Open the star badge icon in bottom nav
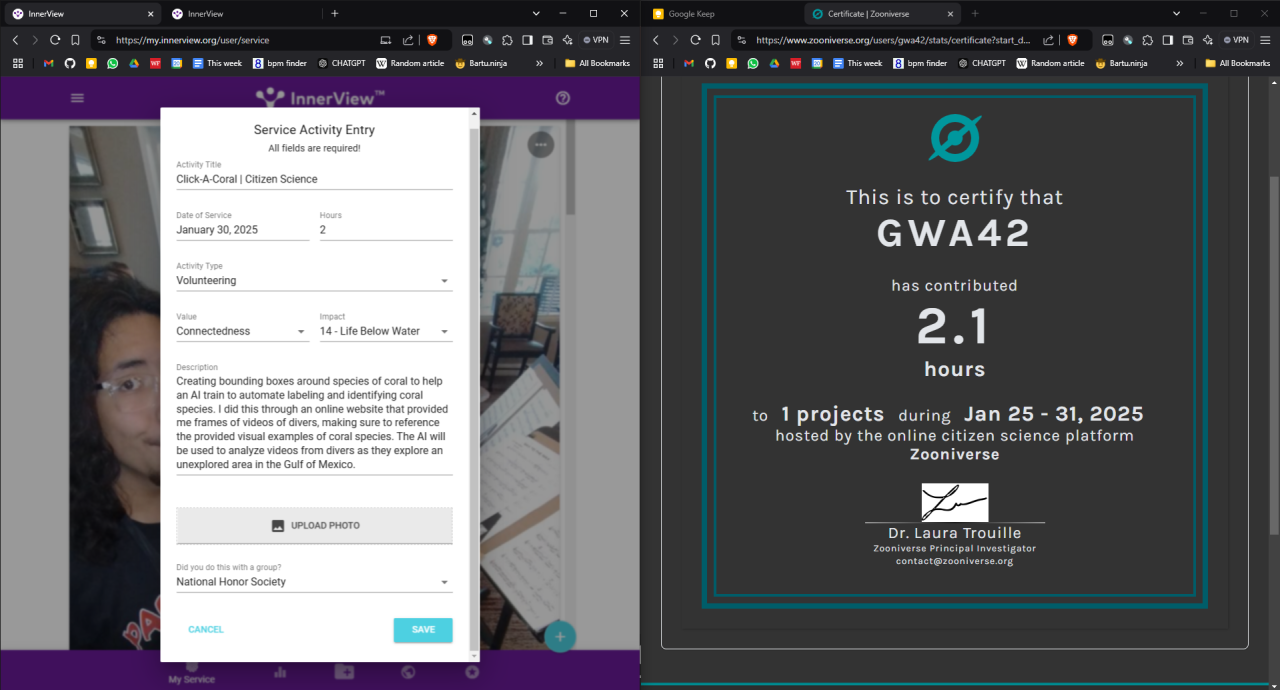The width and height of the screenshot is (1280, 690). (x=472, y=672)
